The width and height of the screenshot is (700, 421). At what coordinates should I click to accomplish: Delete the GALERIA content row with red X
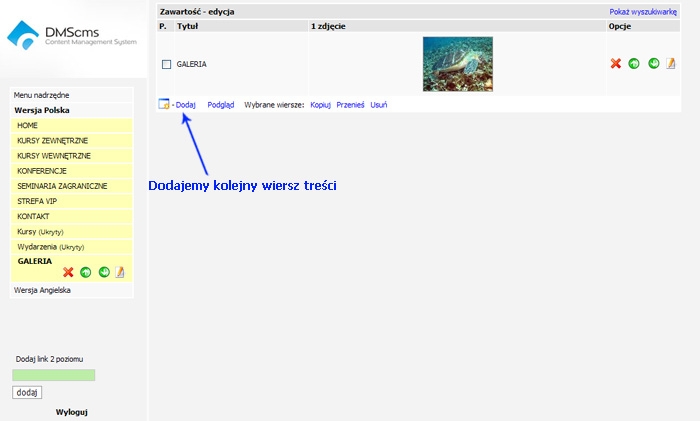coord(616,64)
